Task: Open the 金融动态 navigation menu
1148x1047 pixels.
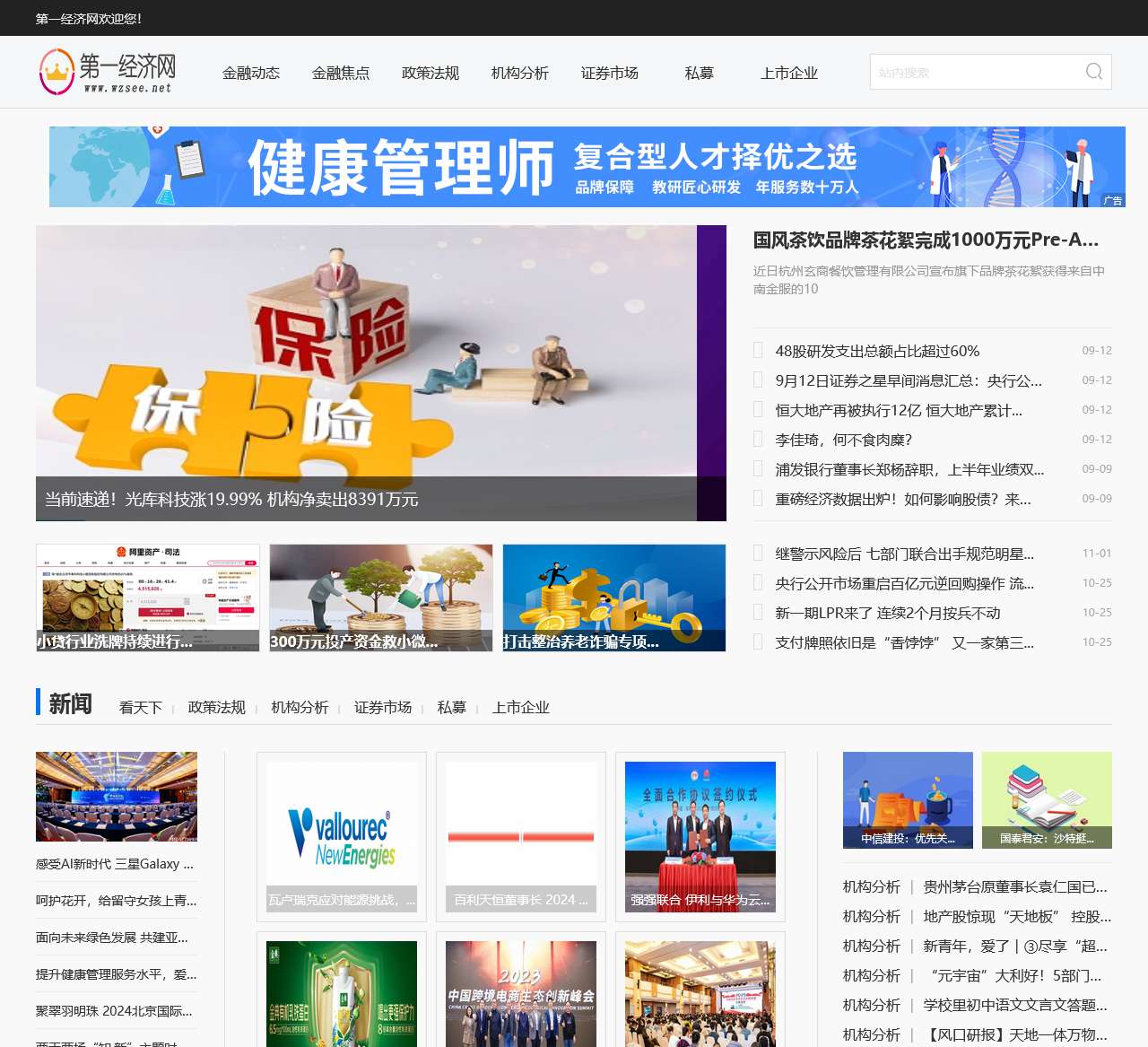Action: pyautogui.click(x=251, y=73)
